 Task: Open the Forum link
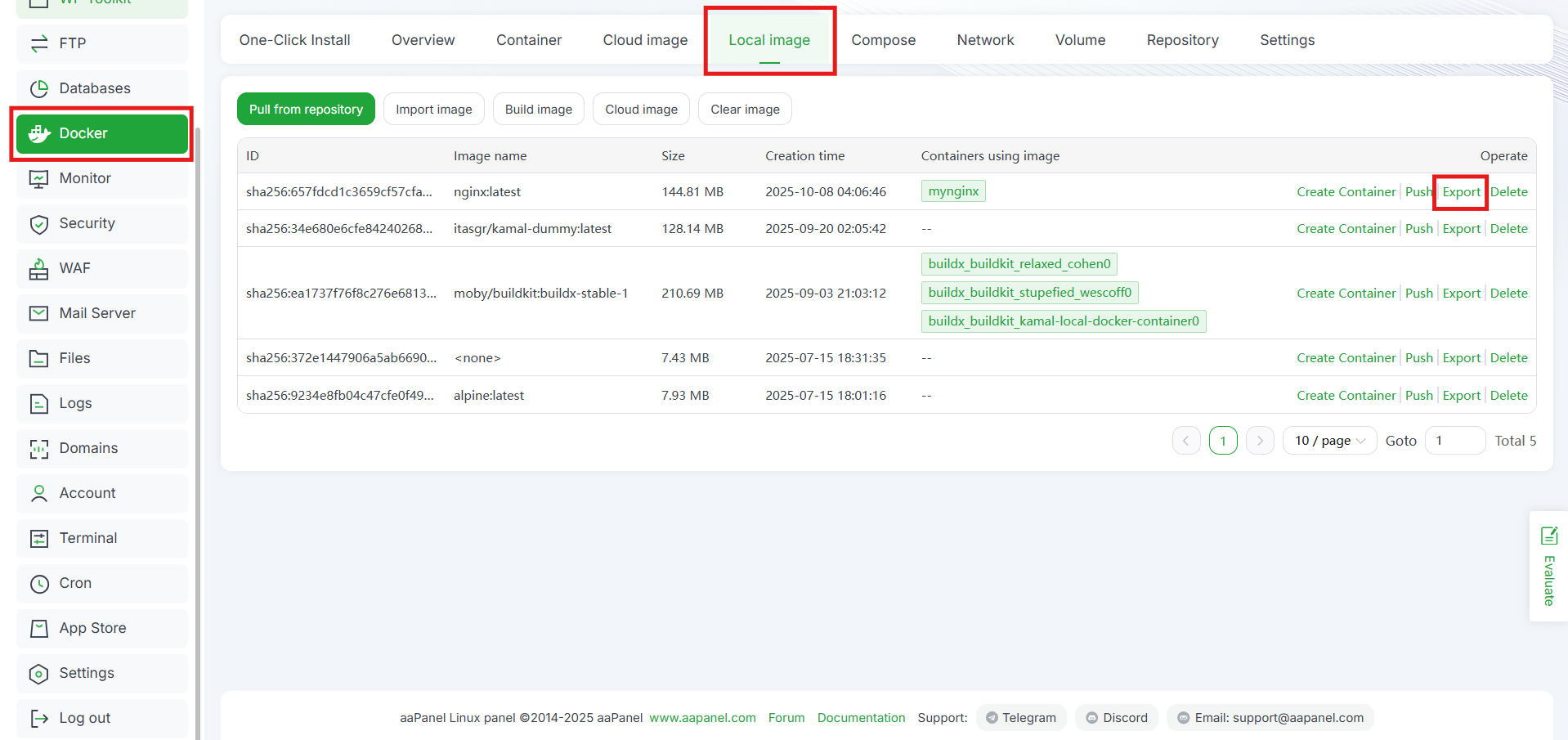tap(786, 718)
